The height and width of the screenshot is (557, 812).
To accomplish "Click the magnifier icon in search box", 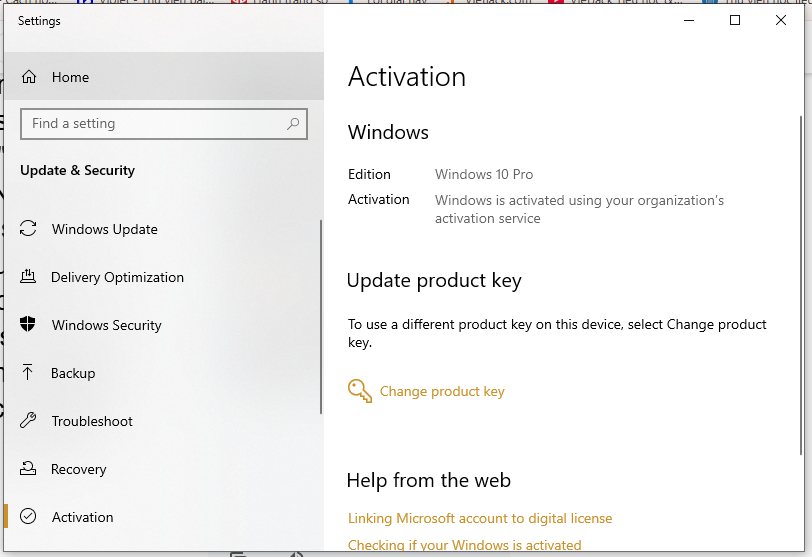I will [x=293, y=124].
